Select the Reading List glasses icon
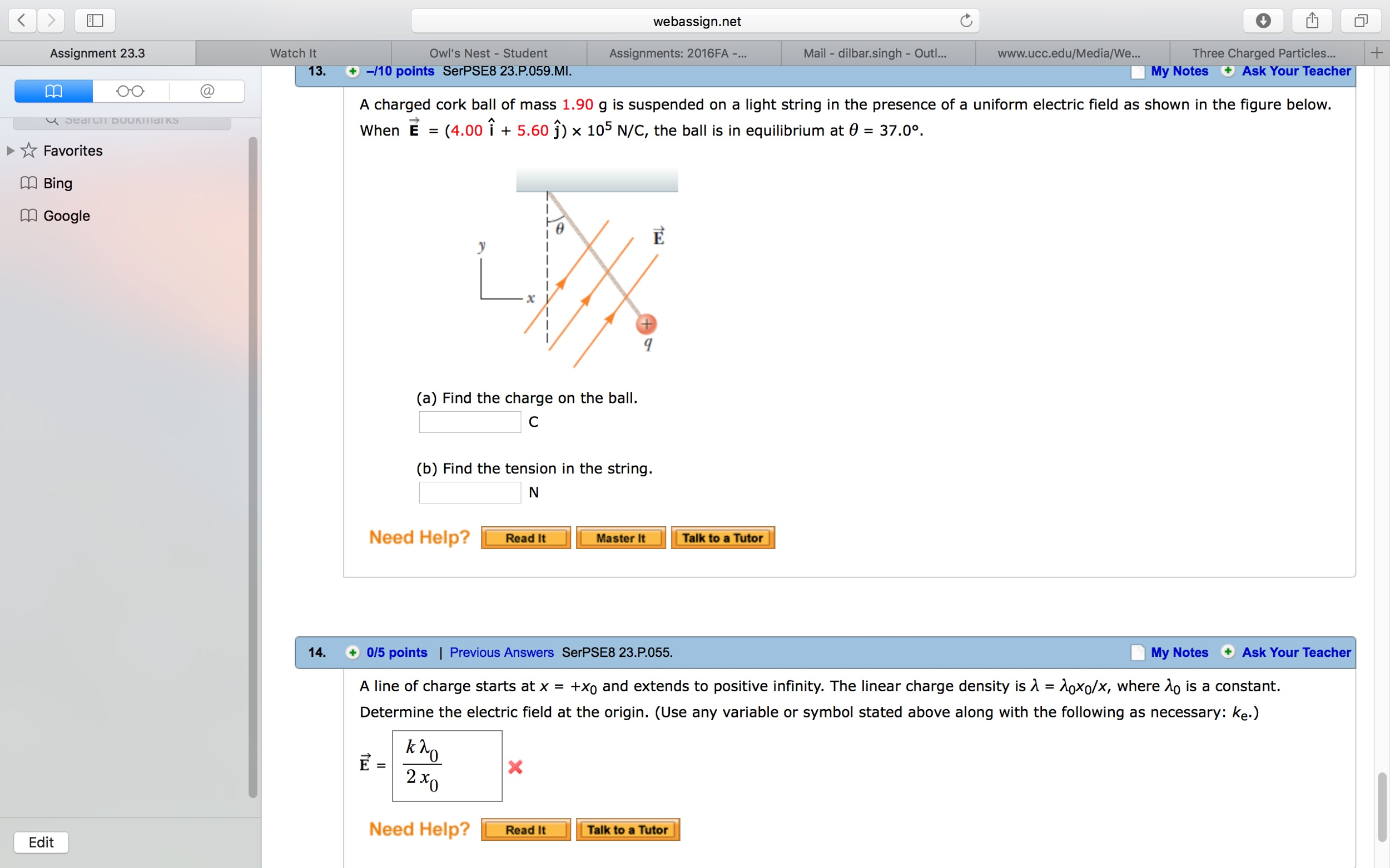This screenshot has width=1390, height=868. [131, 91]
